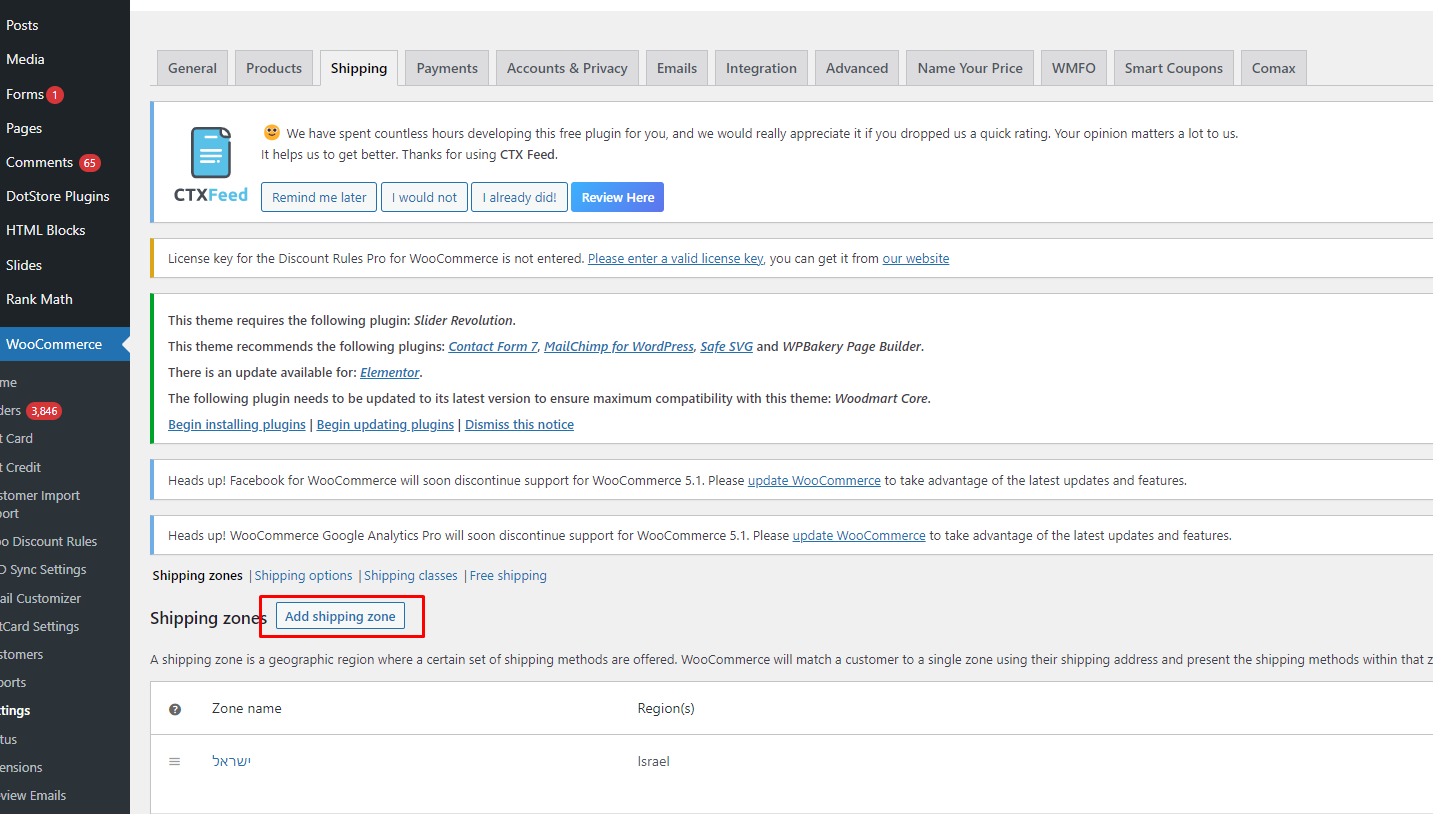Follow the Begin installing plugins link
Image resolution: width=1433 pixels, height=814 pixels.
[x=237, y=425]
